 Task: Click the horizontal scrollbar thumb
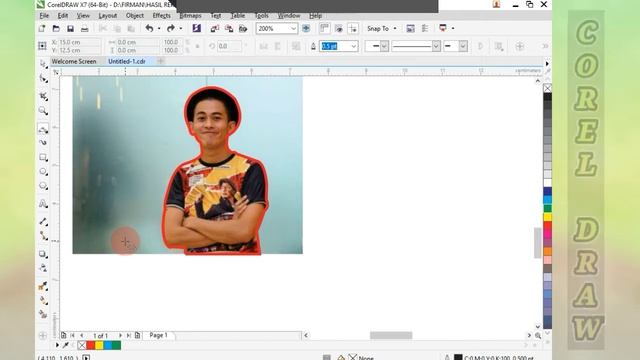pos(391,336)
